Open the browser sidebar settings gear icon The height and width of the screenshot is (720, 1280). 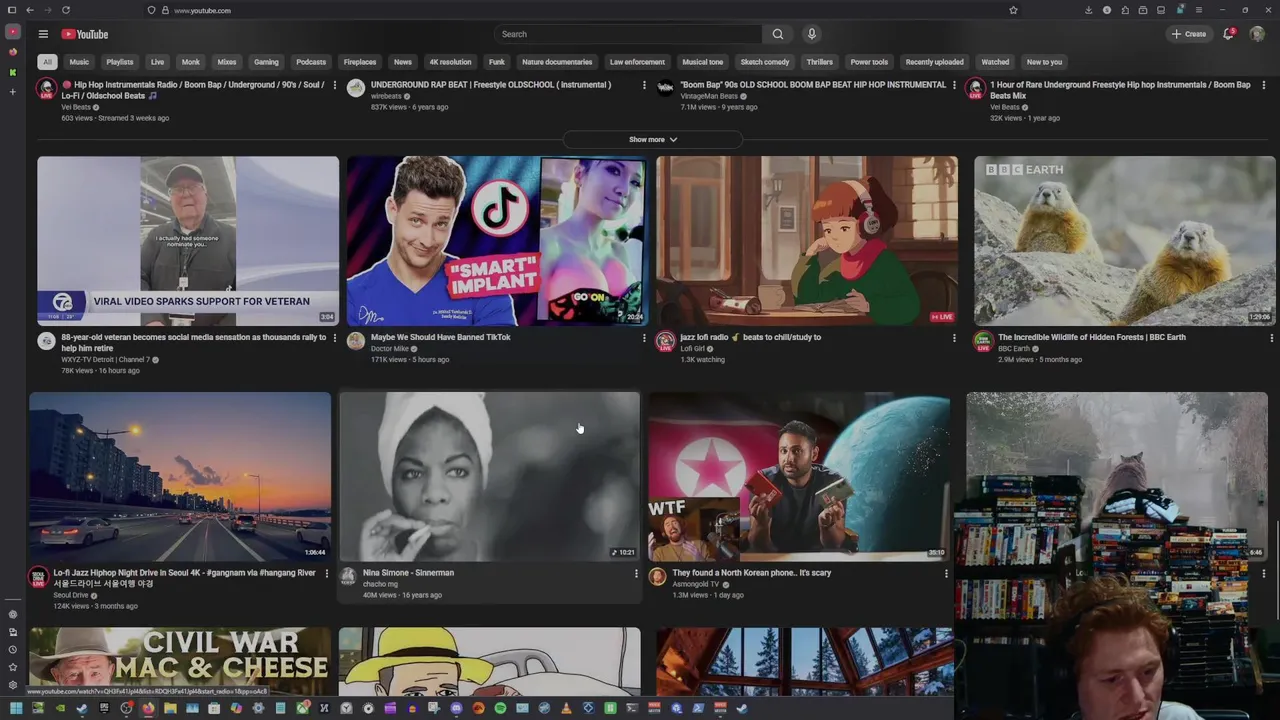(13, 685)
